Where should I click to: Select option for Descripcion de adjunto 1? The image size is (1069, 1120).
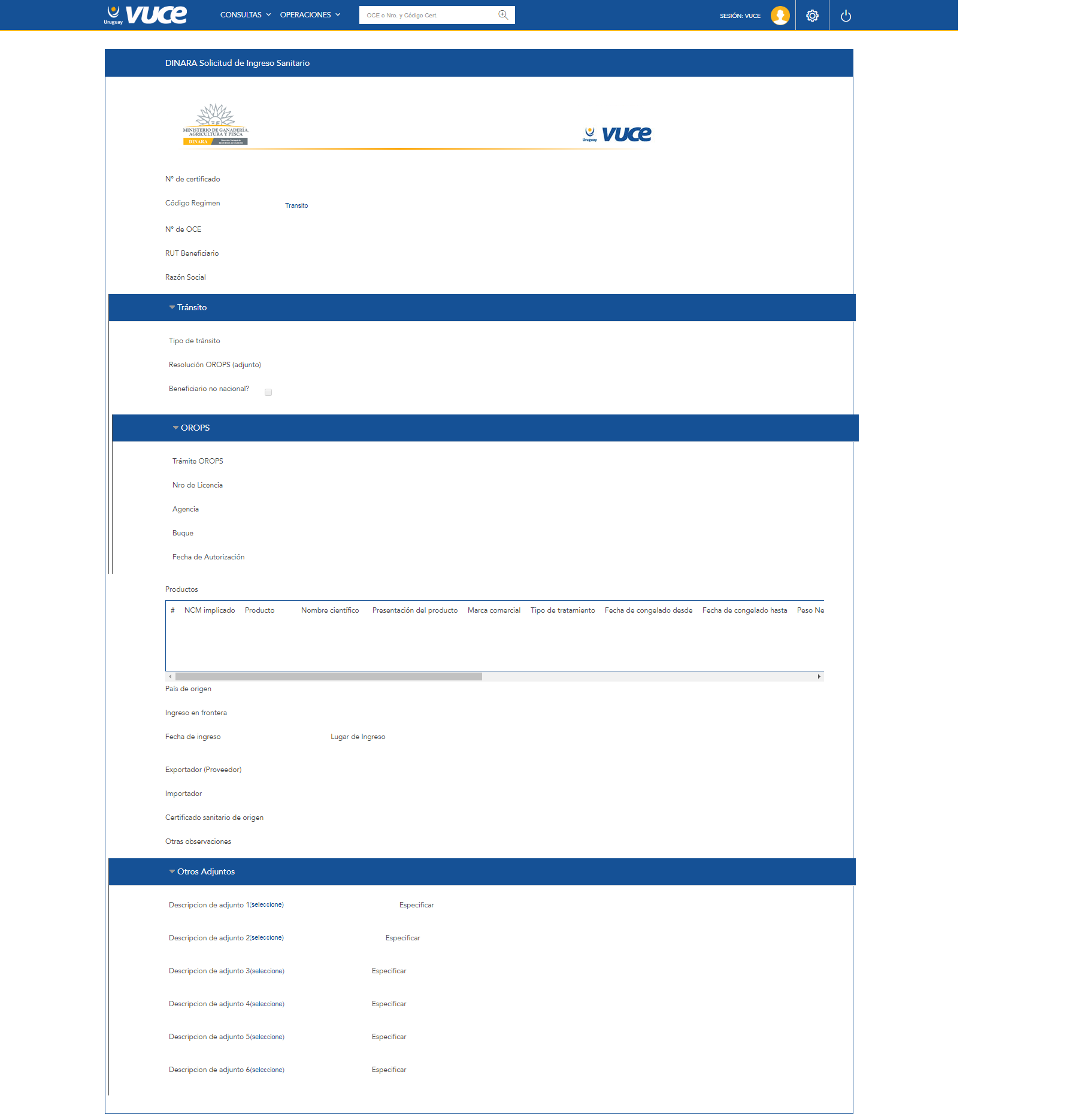pos(267,905)
